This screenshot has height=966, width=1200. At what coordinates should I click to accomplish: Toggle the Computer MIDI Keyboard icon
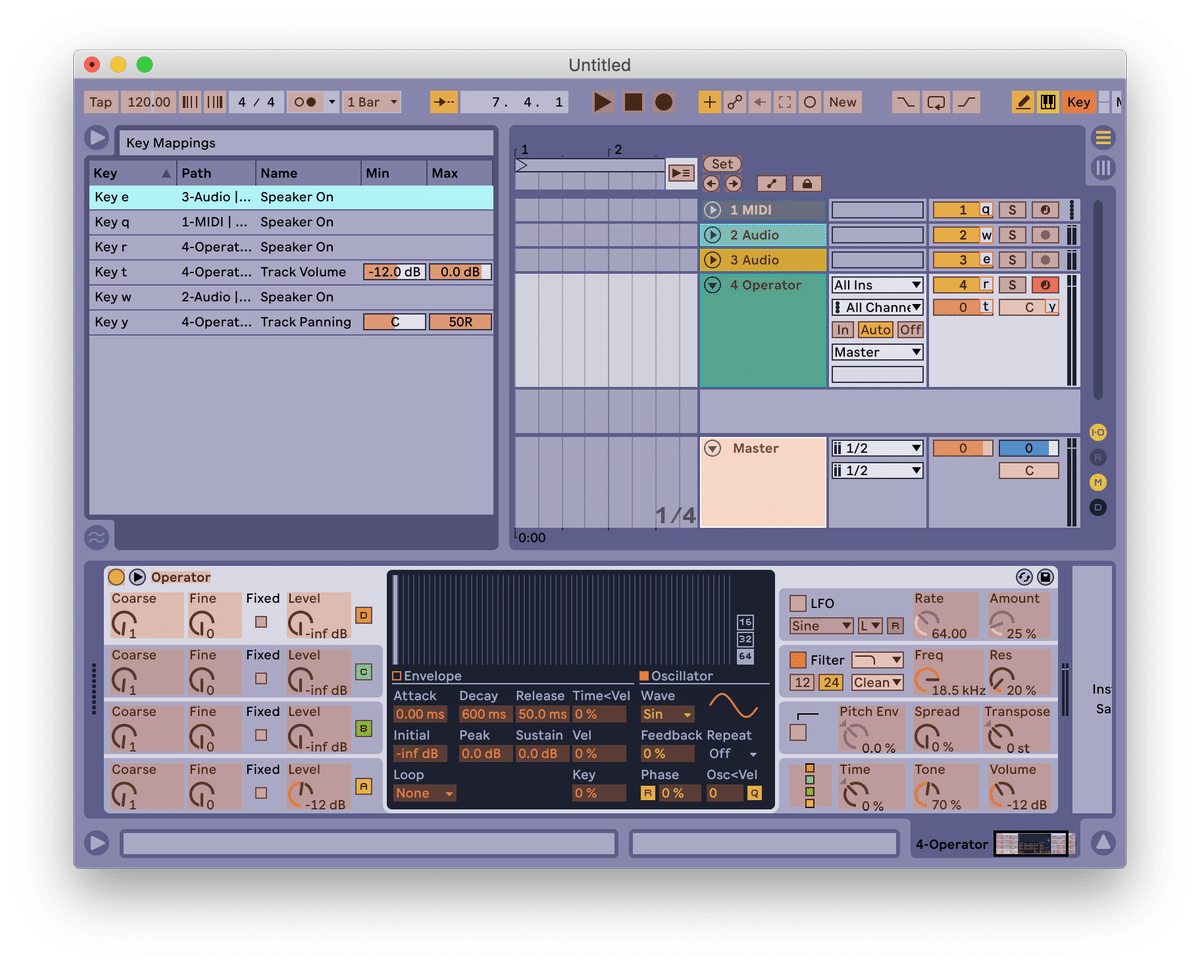click(1049, 102)
